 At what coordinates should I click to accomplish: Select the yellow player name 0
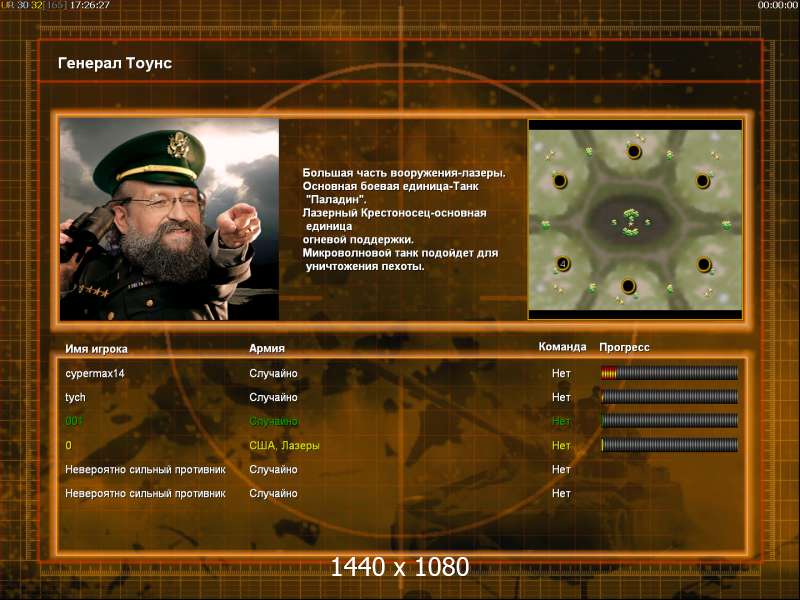pyautogui.click(x=68, y=445)
